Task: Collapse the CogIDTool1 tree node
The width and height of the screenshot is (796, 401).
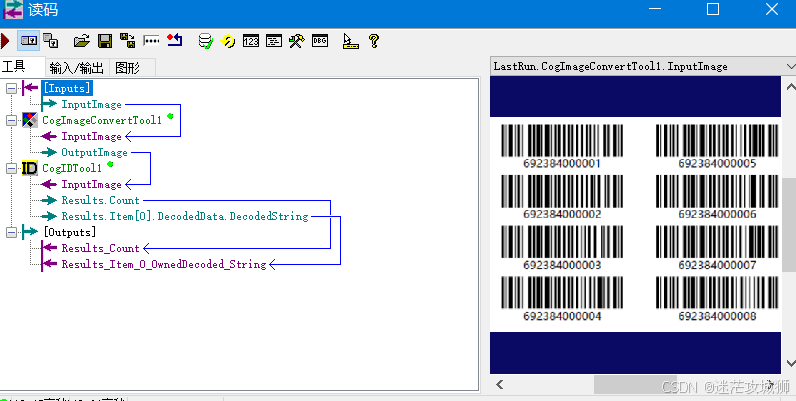Action: (x=11, y=169)
